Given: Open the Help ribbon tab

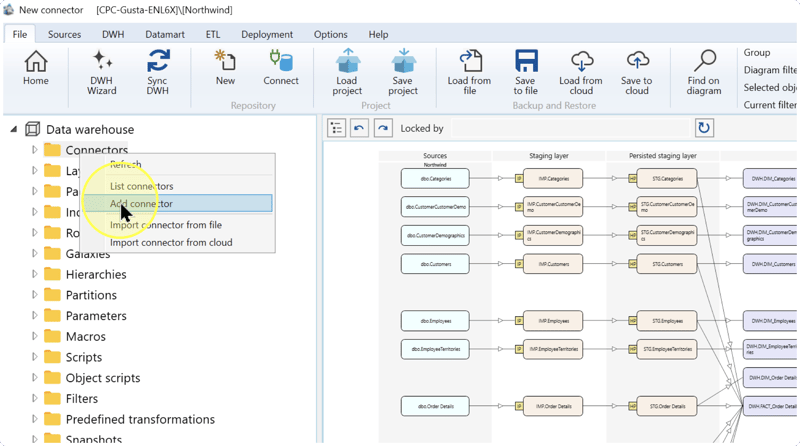Looking at the screenshot, I should [x=378, y=34].
